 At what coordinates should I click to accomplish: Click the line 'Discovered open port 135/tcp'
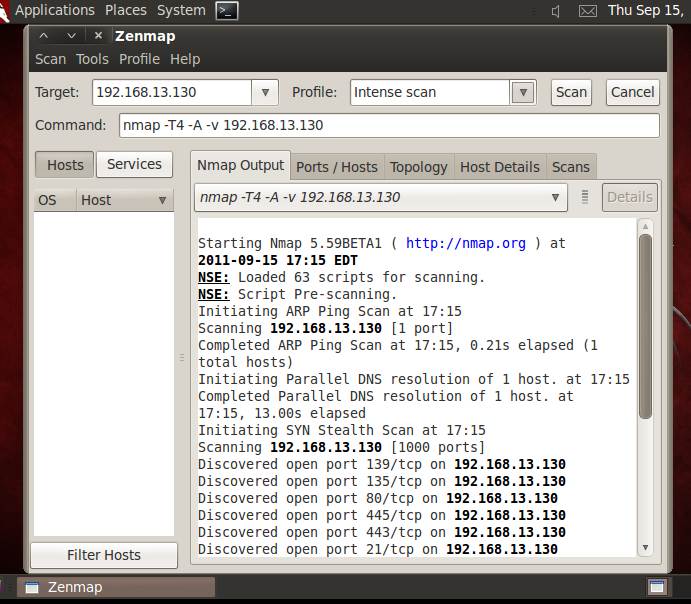pyautogui.click(x=382, y=481)
